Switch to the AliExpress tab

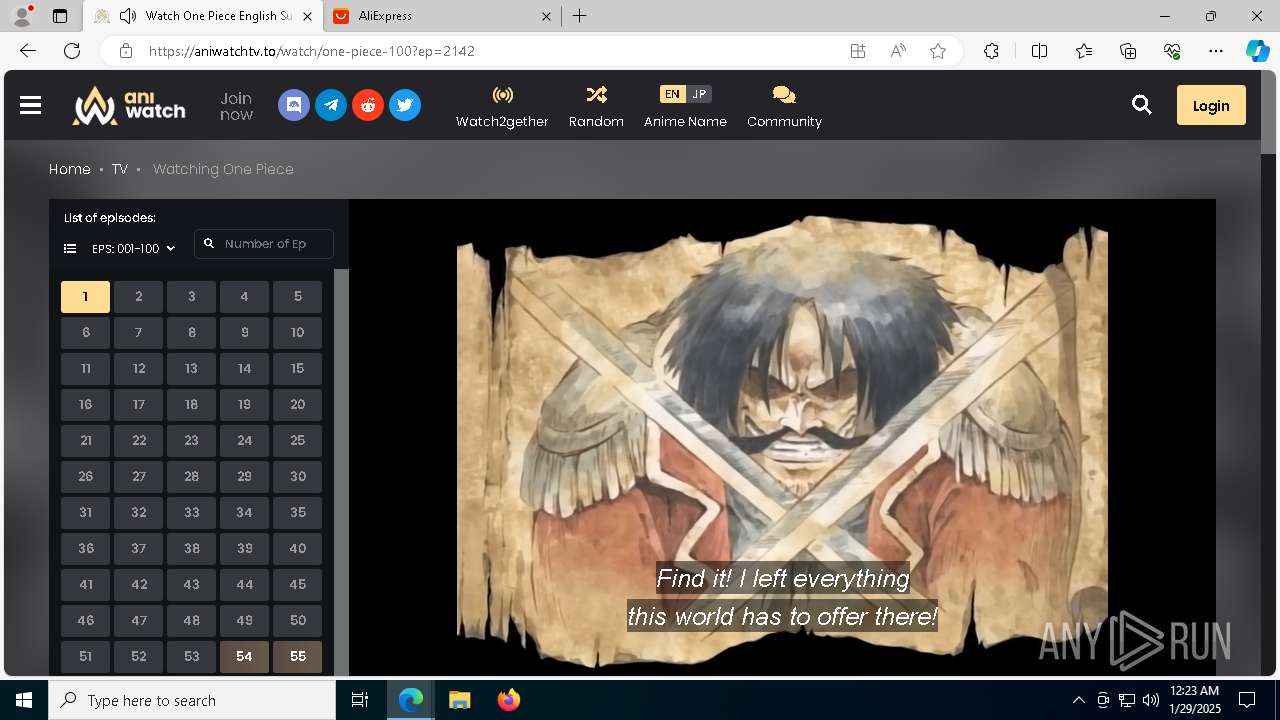440,16
